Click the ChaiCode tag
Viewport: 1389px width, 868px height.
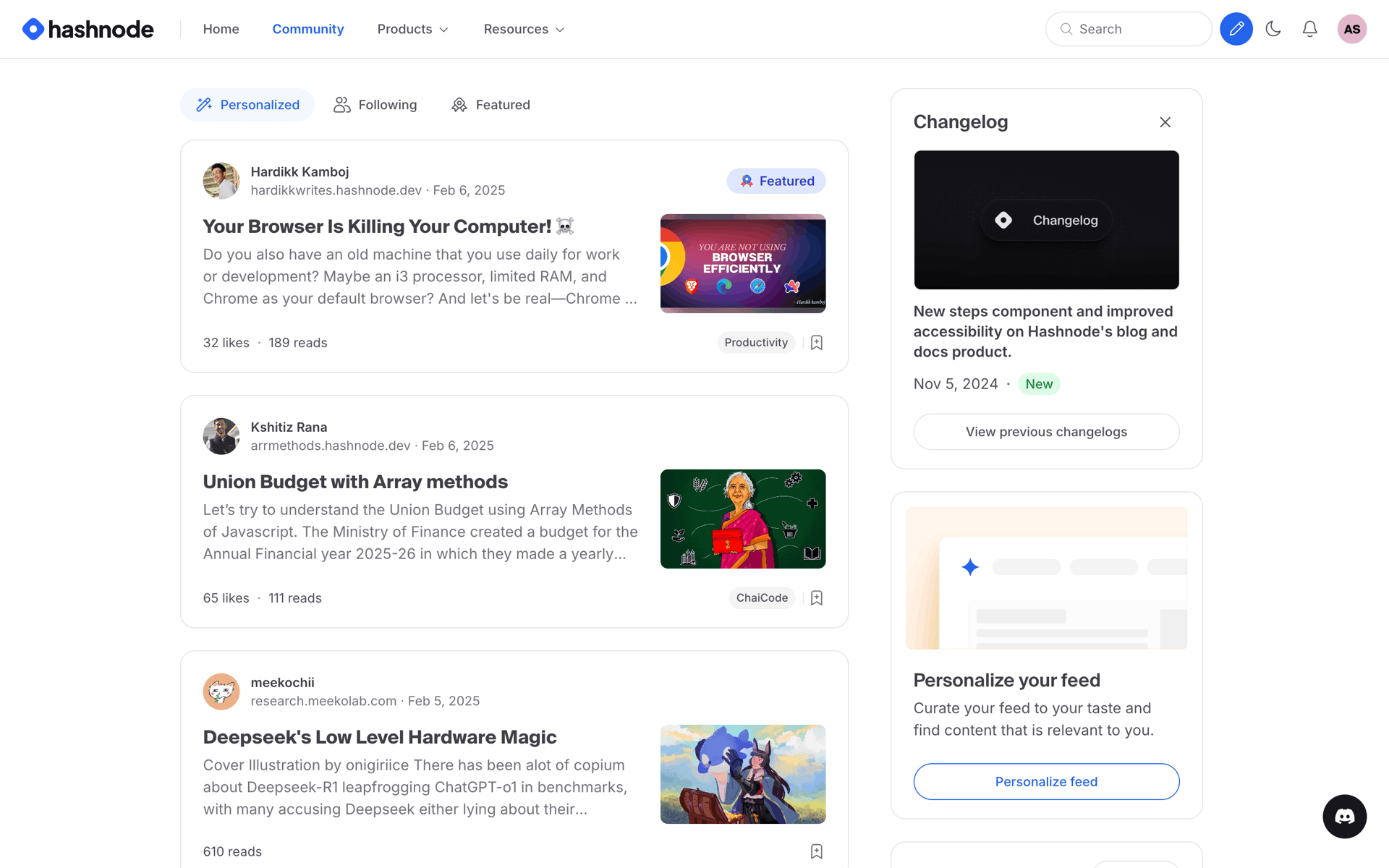[x=762, y=598]
